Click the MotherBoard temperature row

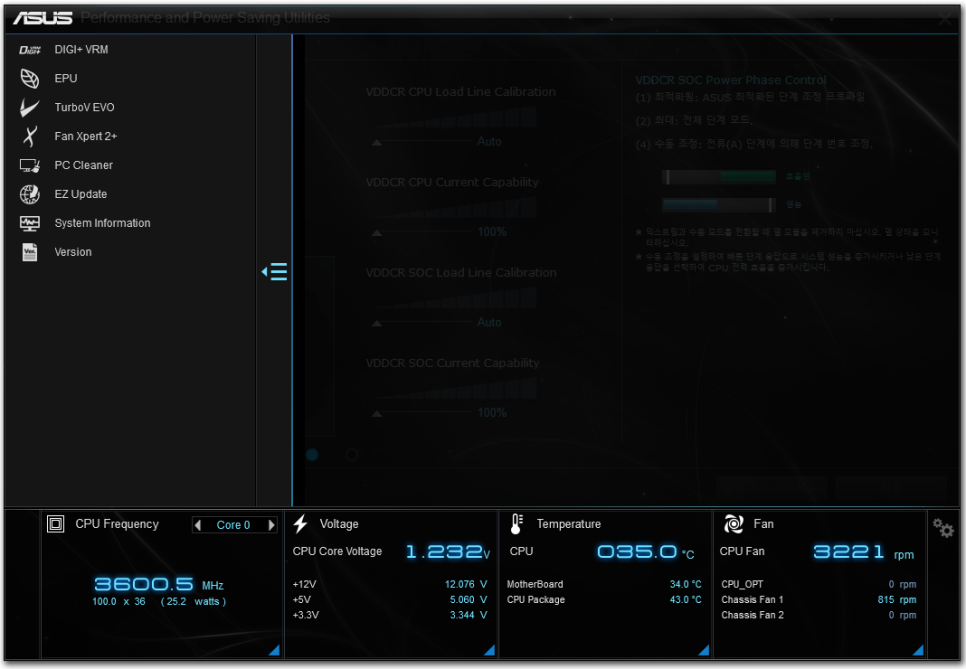[604, 584]
